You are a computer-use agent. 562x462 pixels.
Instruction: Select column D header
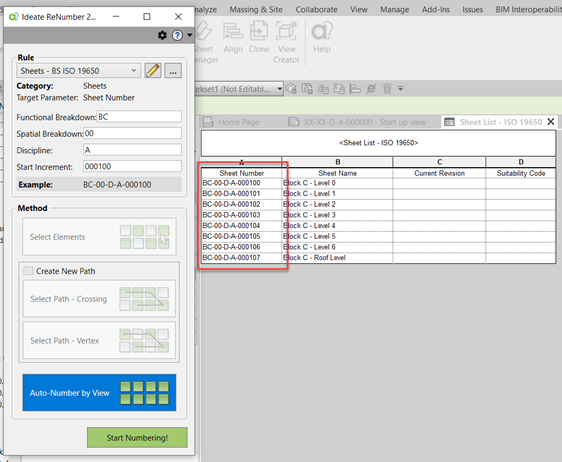coord(521,162)
